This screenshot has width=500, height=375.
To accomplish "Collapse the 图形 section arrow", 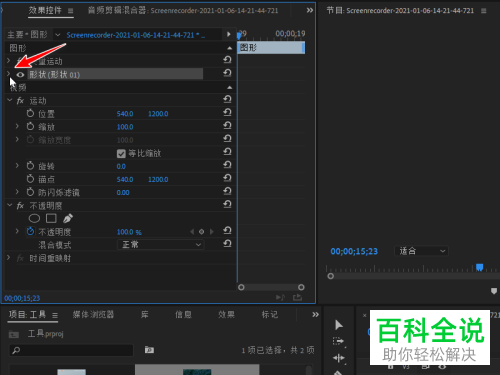I will [229, 48].
